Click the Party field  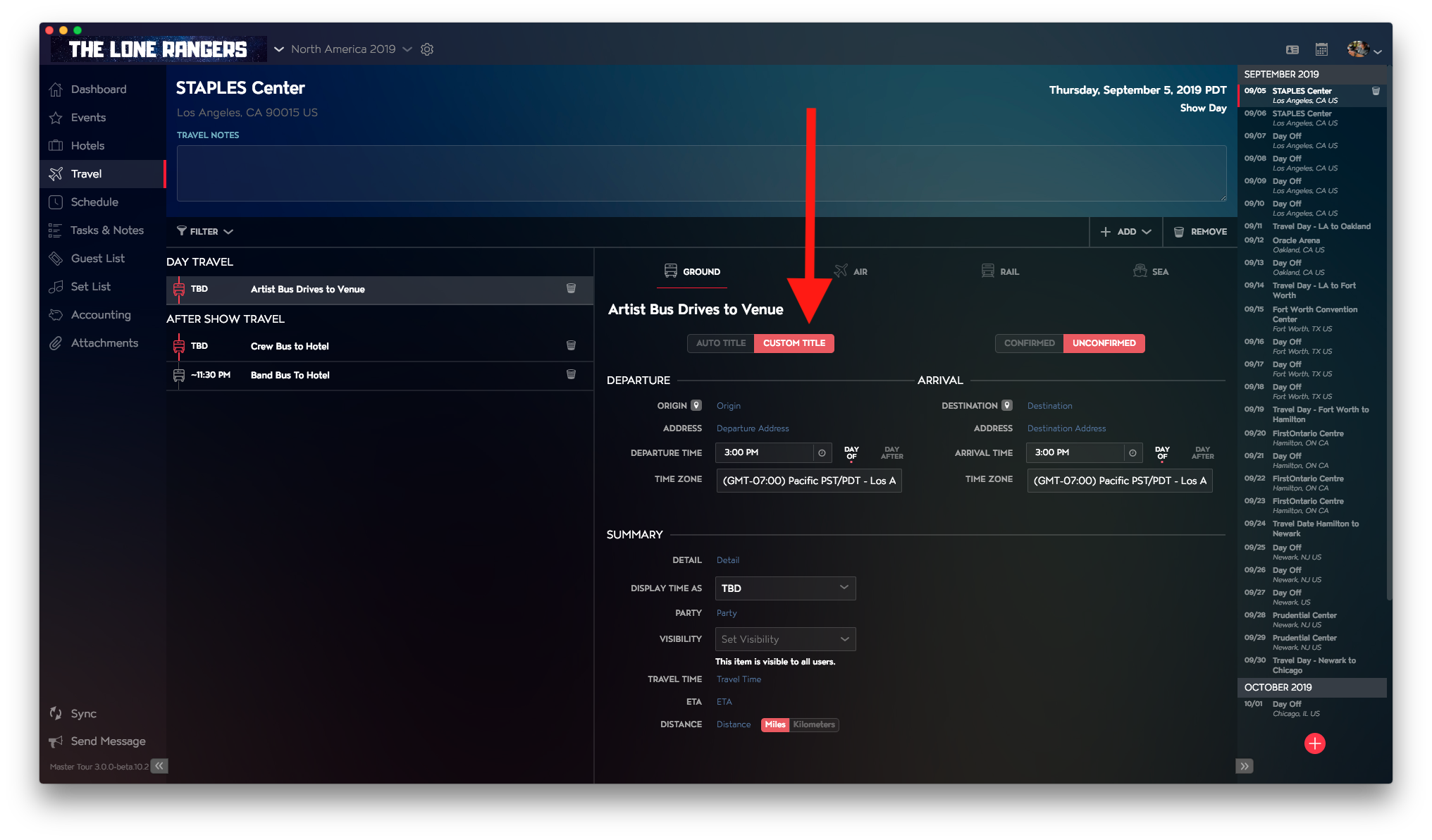(x=727, y=613)
